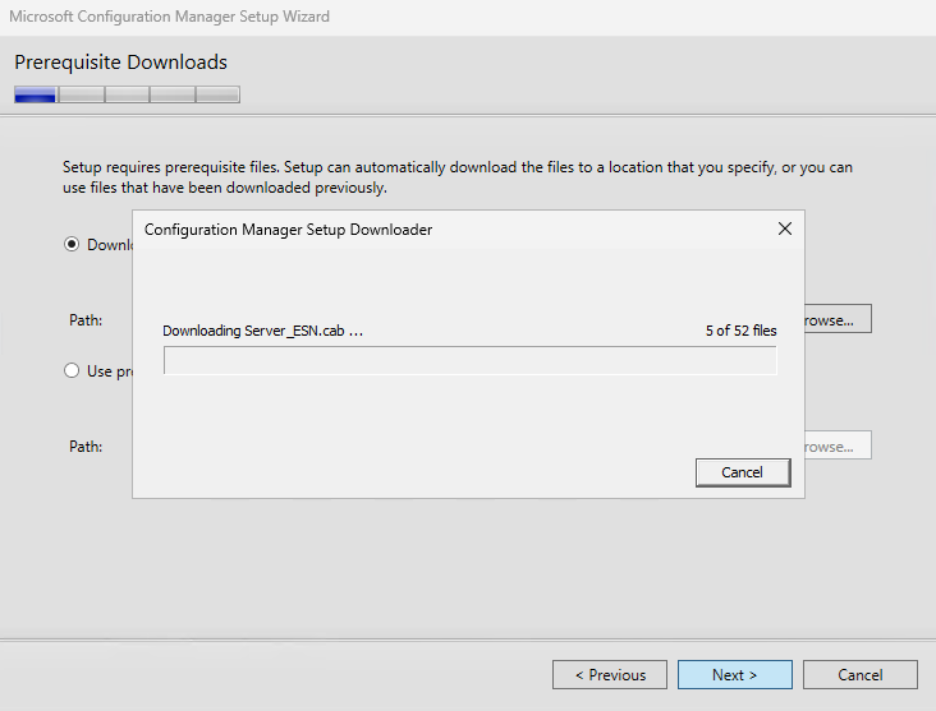
Task: Click the second wizard step indicator segment
Action: (81, 93)
